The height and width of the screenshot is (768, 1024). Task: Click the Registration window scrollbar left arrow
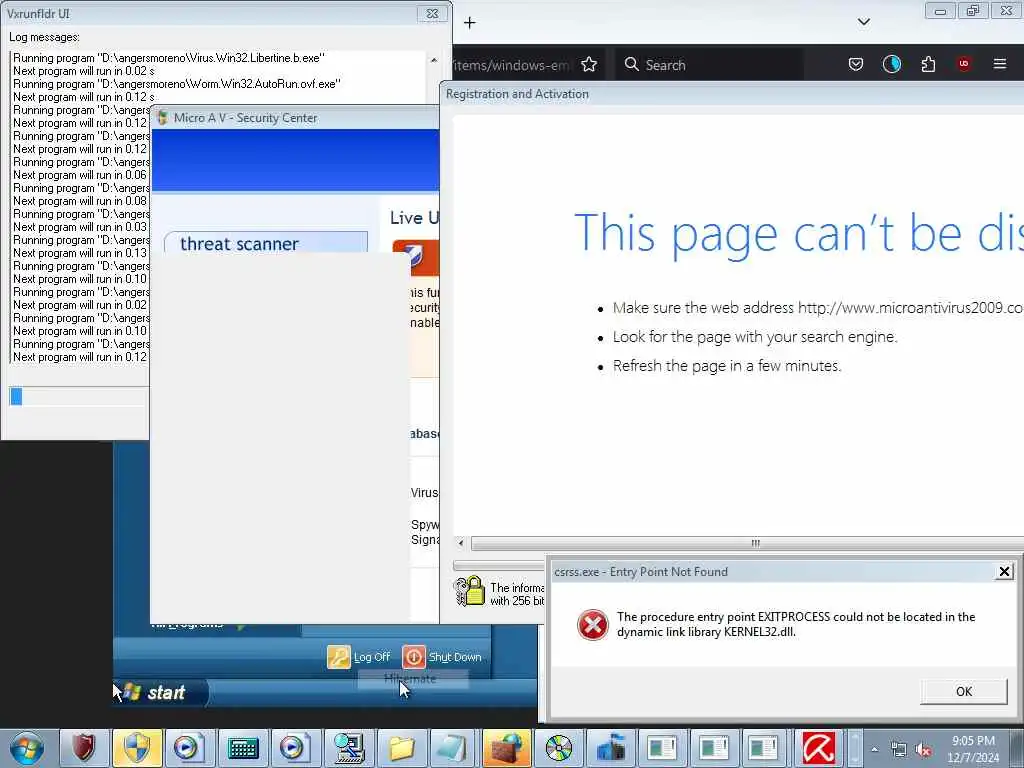click(461, 543)
